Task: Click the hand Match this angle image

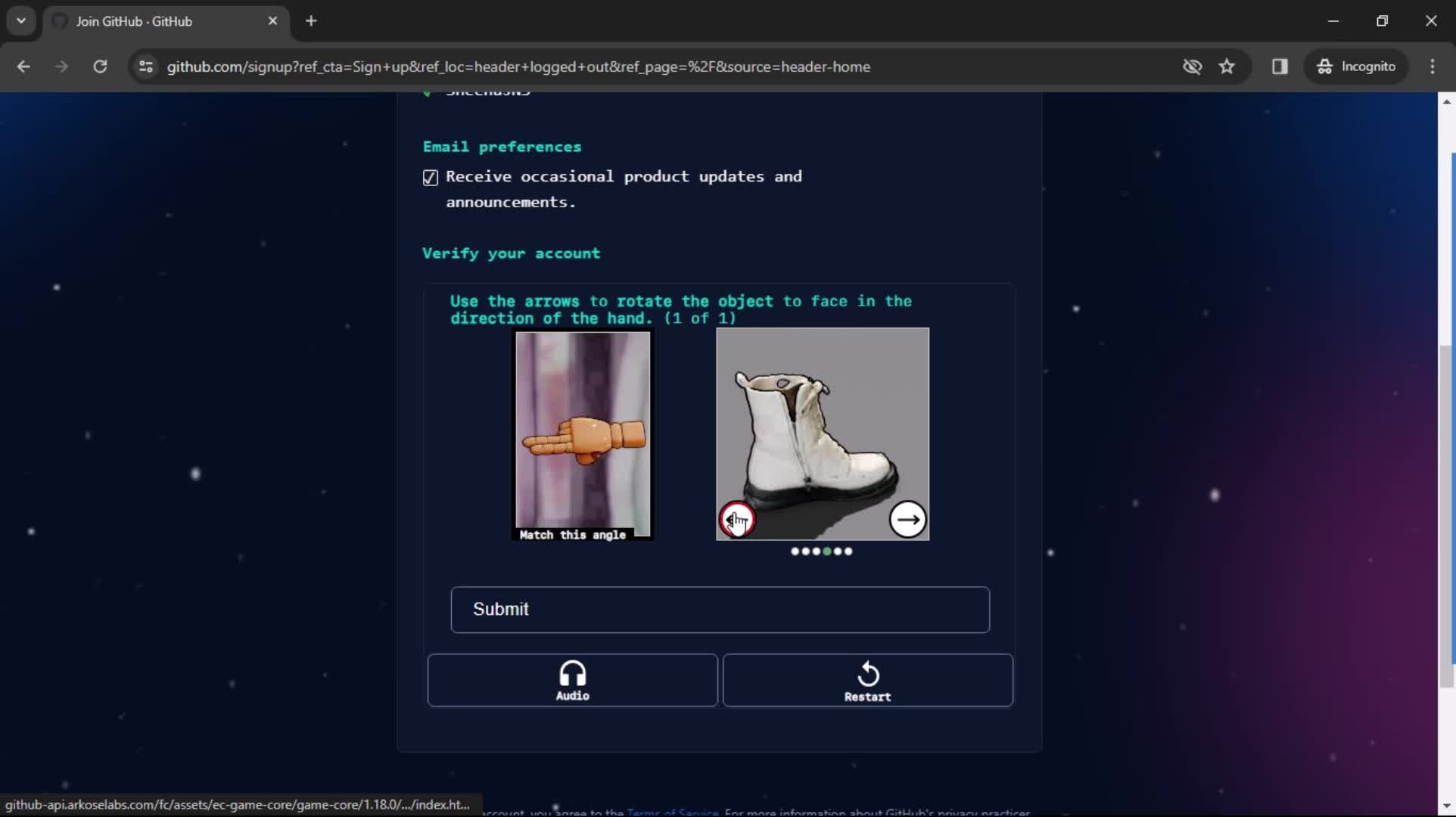Action: coord(583,435)
